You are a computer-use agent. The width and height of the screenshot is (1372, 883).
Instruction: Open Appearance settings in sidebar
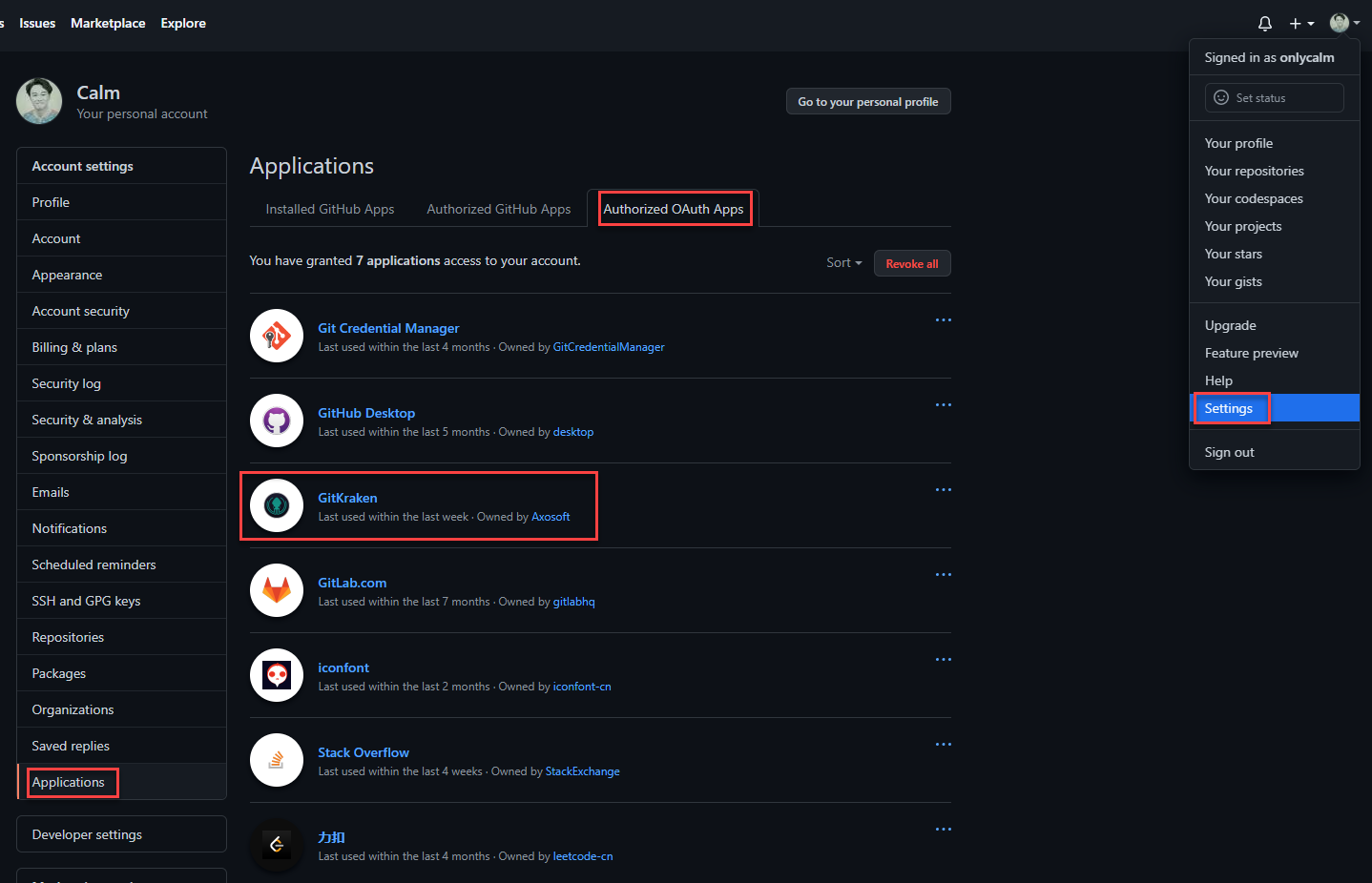[122, 275]
